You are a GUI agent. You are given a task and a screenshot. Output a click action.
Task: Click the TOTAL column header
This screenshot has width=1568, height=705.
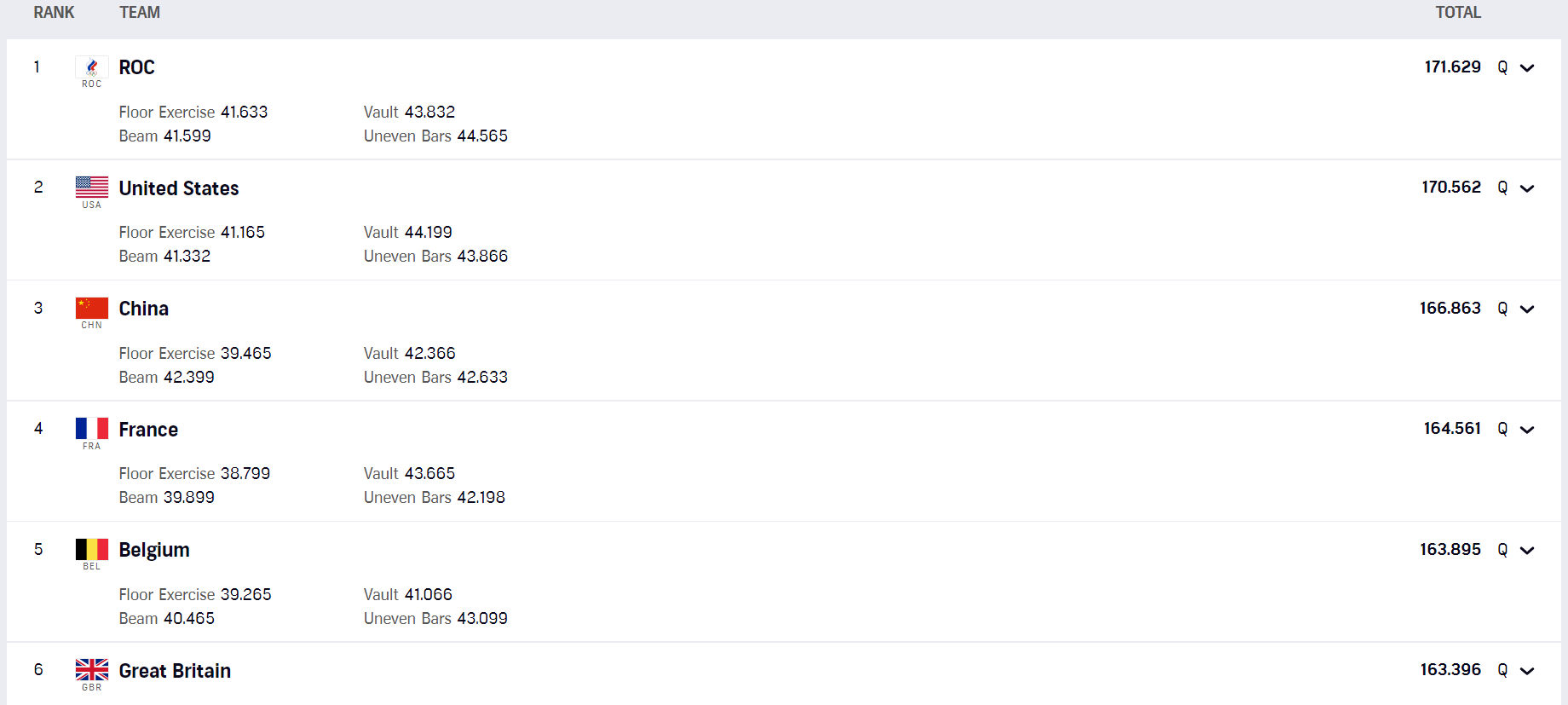(1458, 13)
